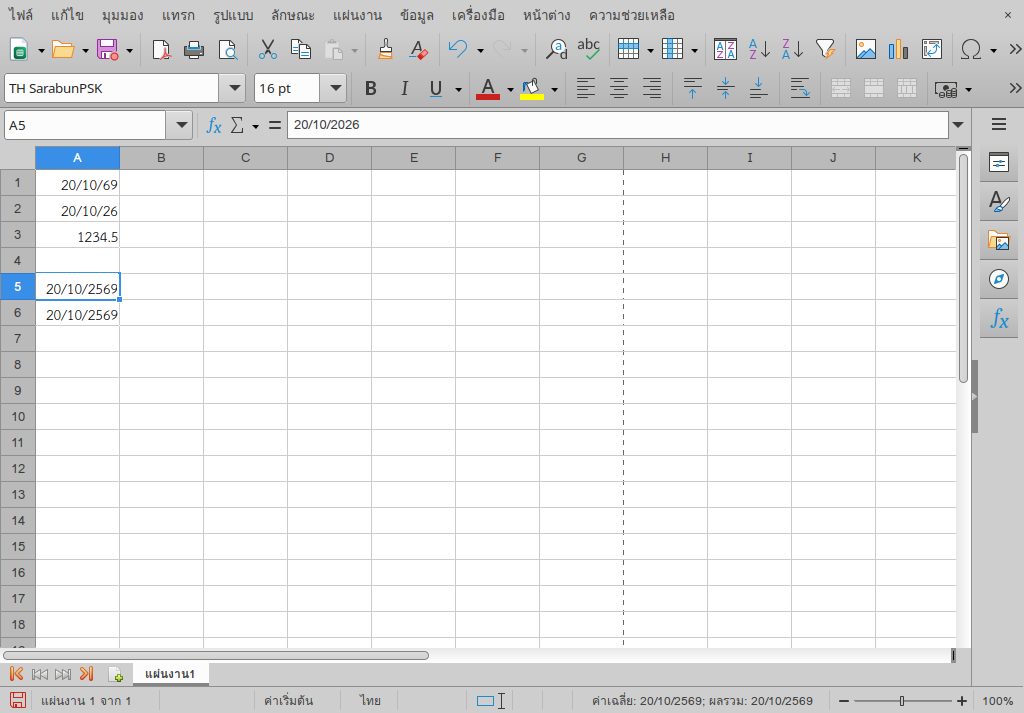The image size is (1024, 713).
Task: Export as PDF icon
Action: click(161, 50)
